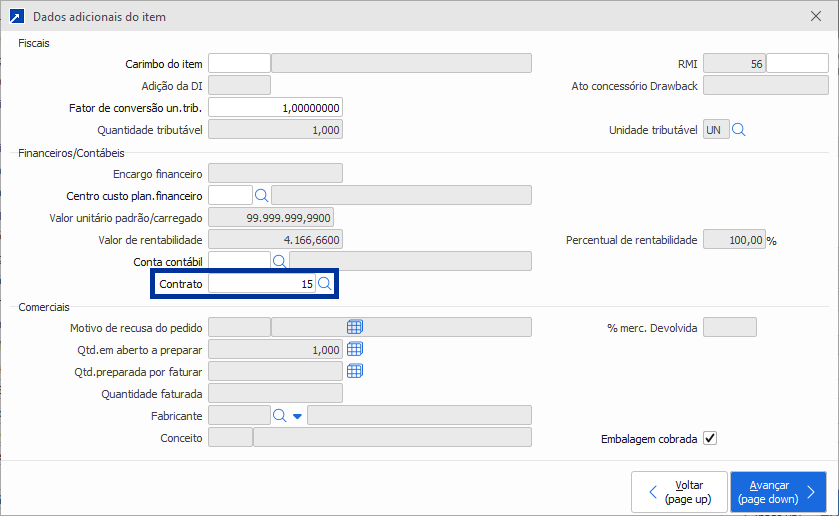
Task: Click the Carimbo do item code field
Action: coord(239,64)
